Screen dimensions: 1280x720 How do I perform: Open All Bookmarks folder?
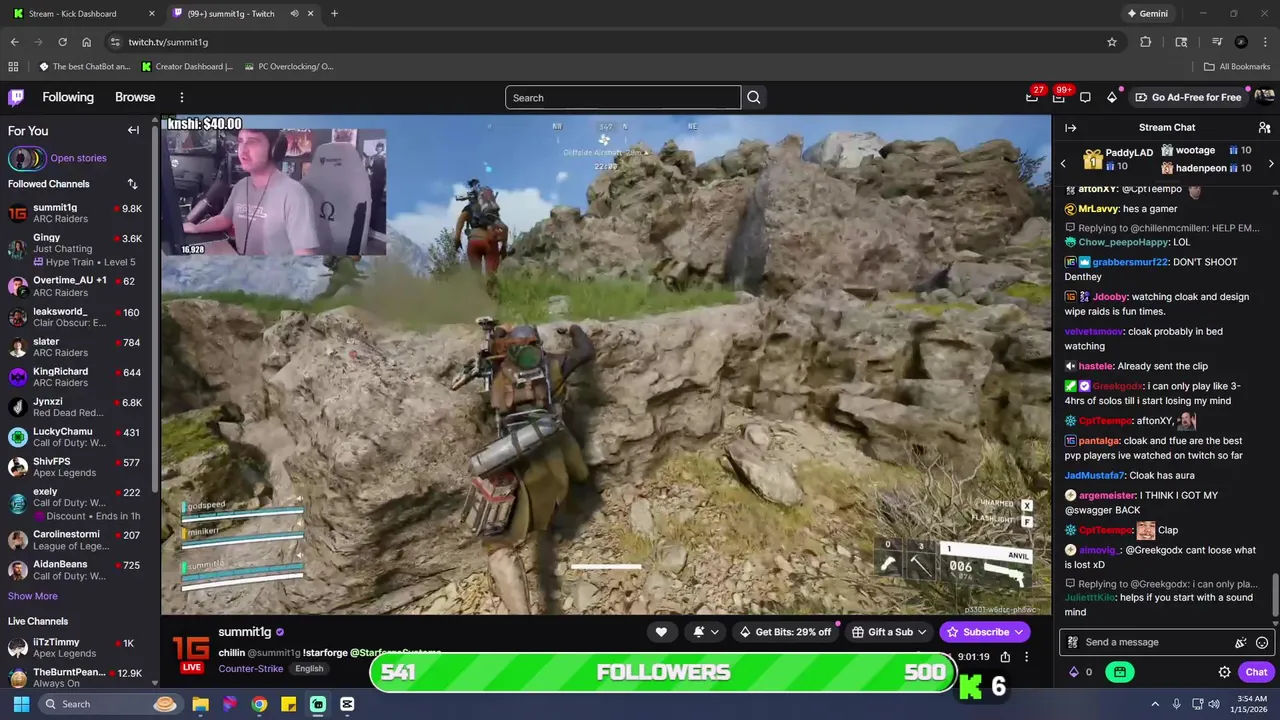click(1237, 67)
